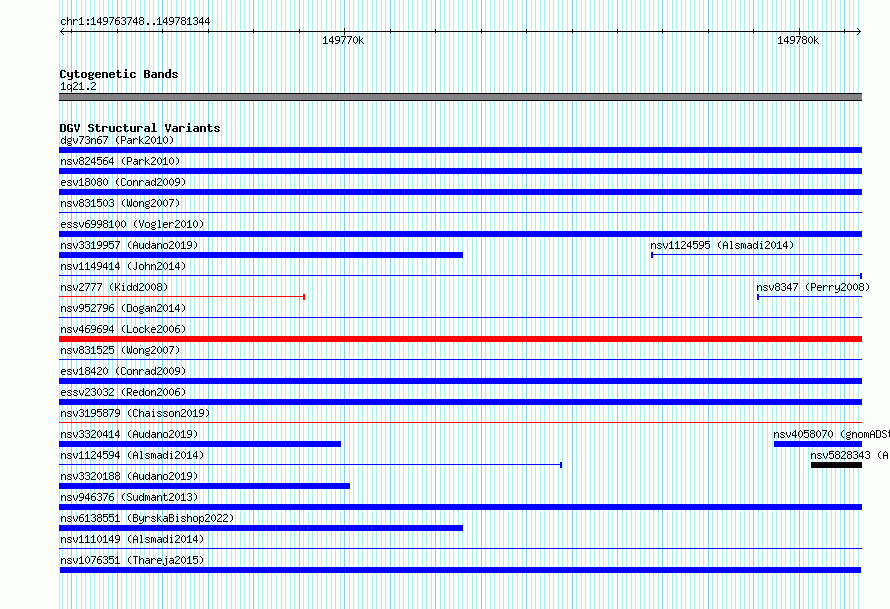Click nsv469694 (Locke2006) variant label
The image size is (890, 609).
pyautogui.click(x=123, y=329)
